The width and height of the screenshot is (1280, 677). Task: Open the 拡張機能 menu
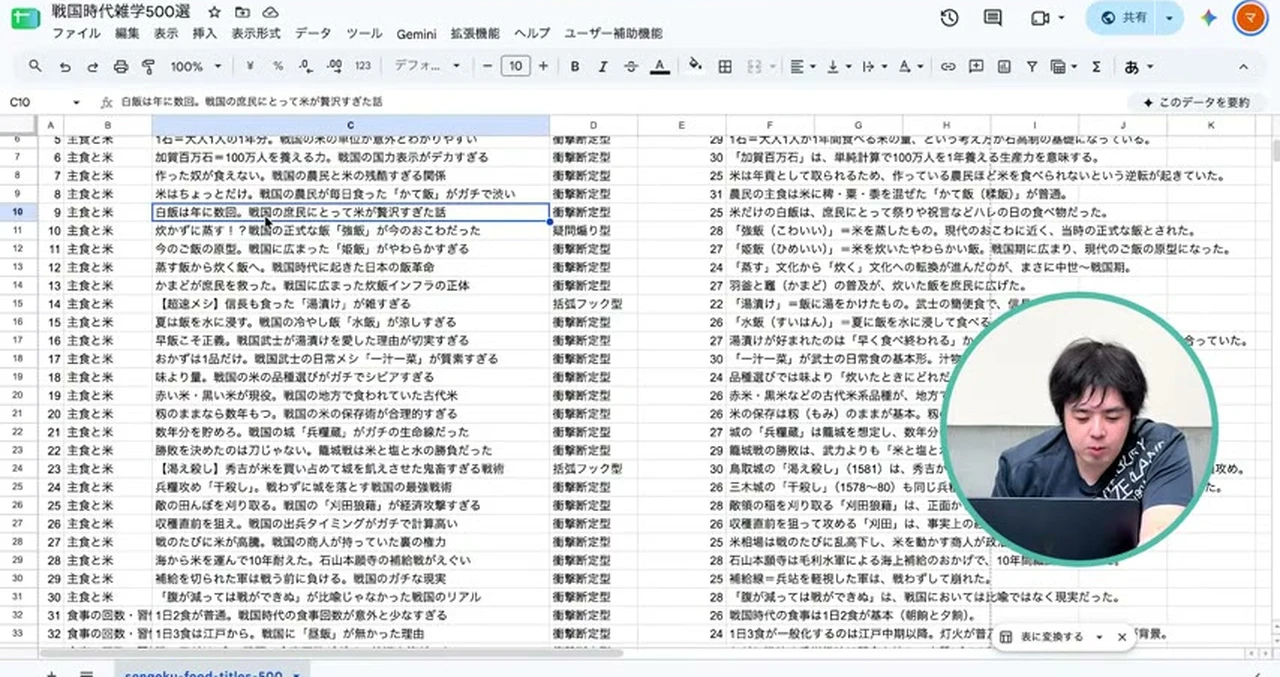pyautogui.click(x=475, y=33)
